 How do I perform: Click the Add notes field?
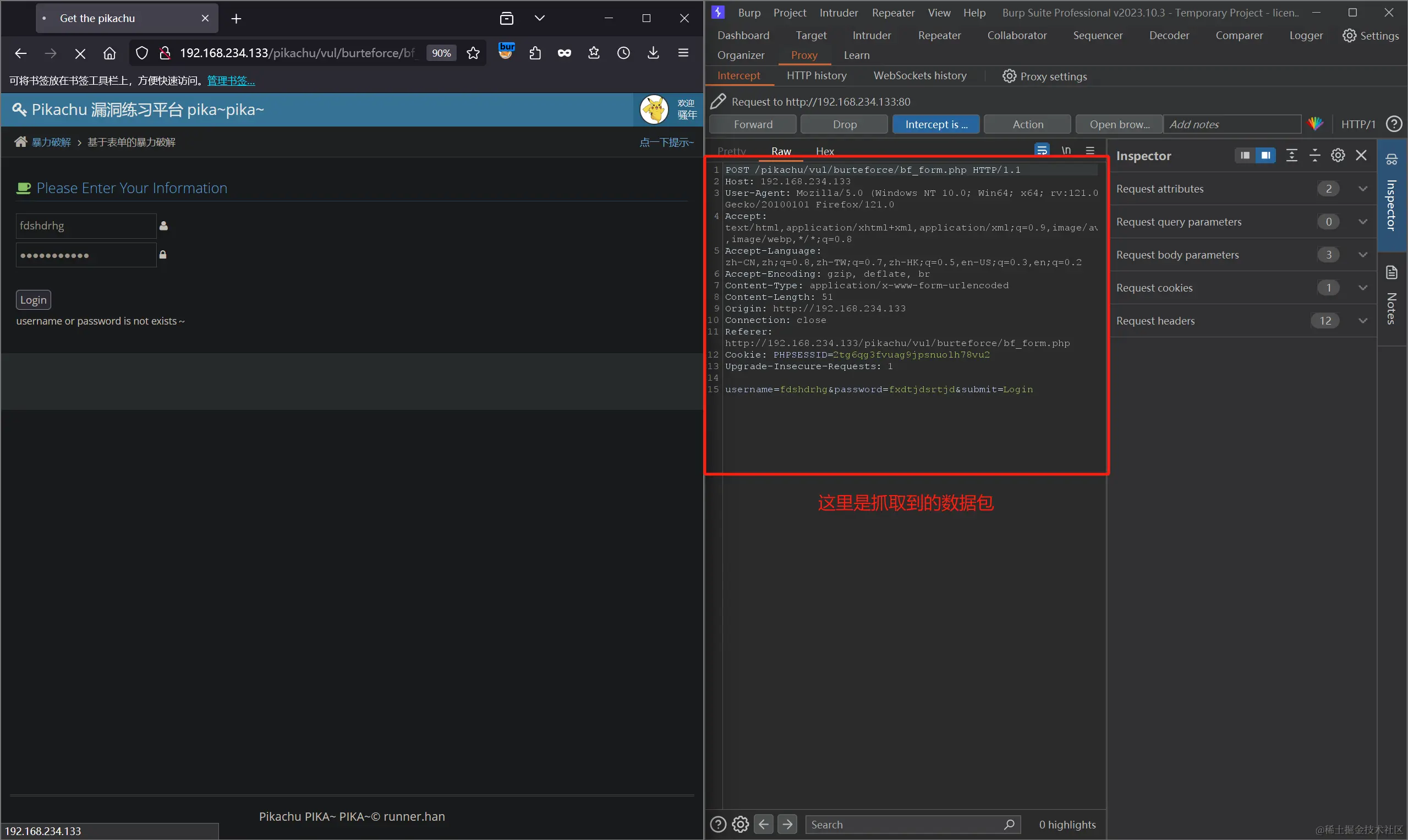pos(1232,124)
